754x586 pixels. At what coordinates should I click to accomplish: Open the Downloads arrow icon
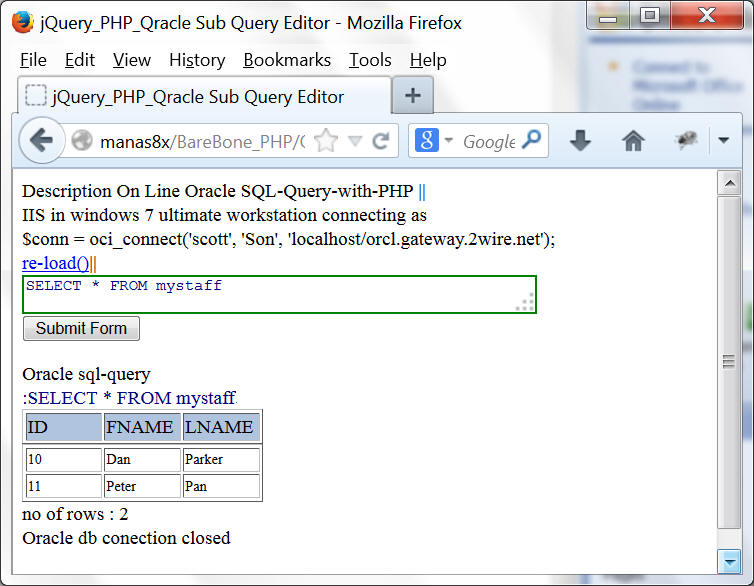[x=580, y=140]
